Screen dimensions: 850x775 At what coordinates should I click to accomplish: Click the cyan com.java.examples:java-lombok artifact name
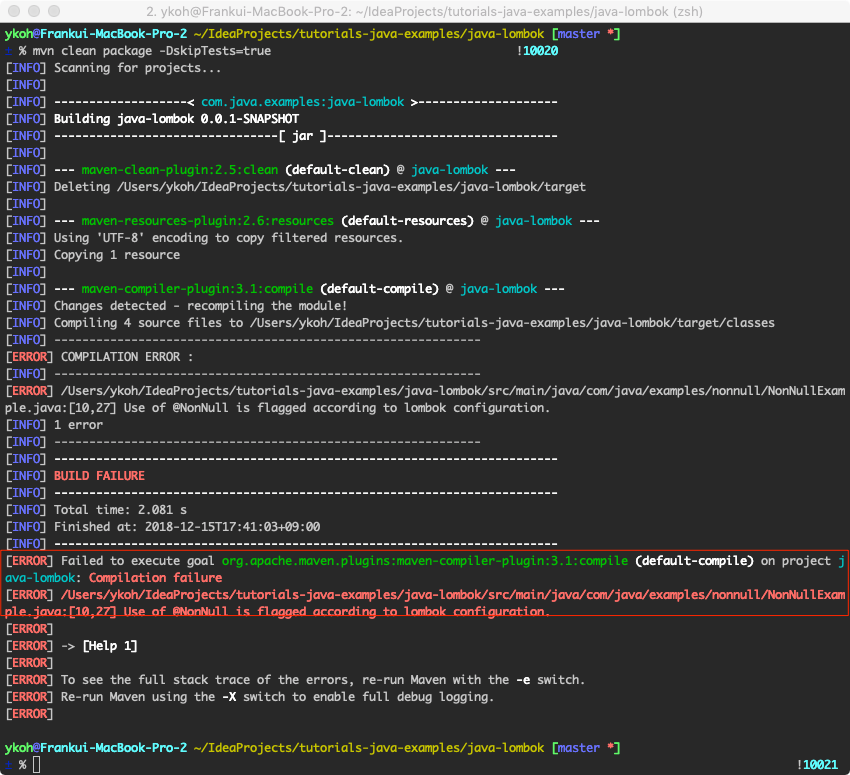click(304, 102)
